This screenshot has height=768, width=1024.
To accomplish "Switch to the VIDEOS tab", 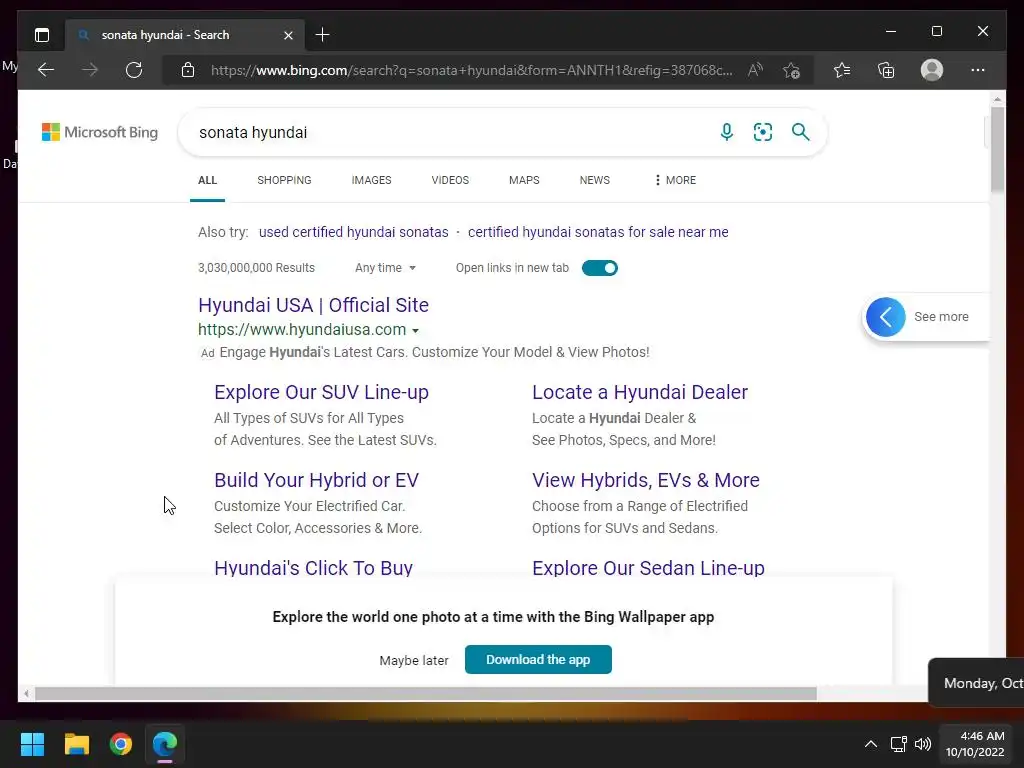I will 450,180.
